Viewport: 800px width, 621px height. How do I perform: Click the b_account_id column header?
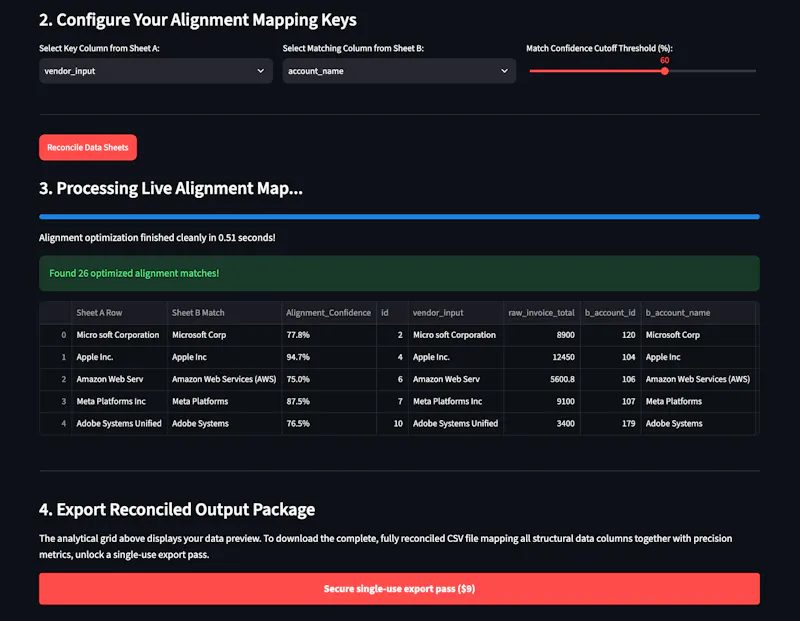tap(610, 313)
